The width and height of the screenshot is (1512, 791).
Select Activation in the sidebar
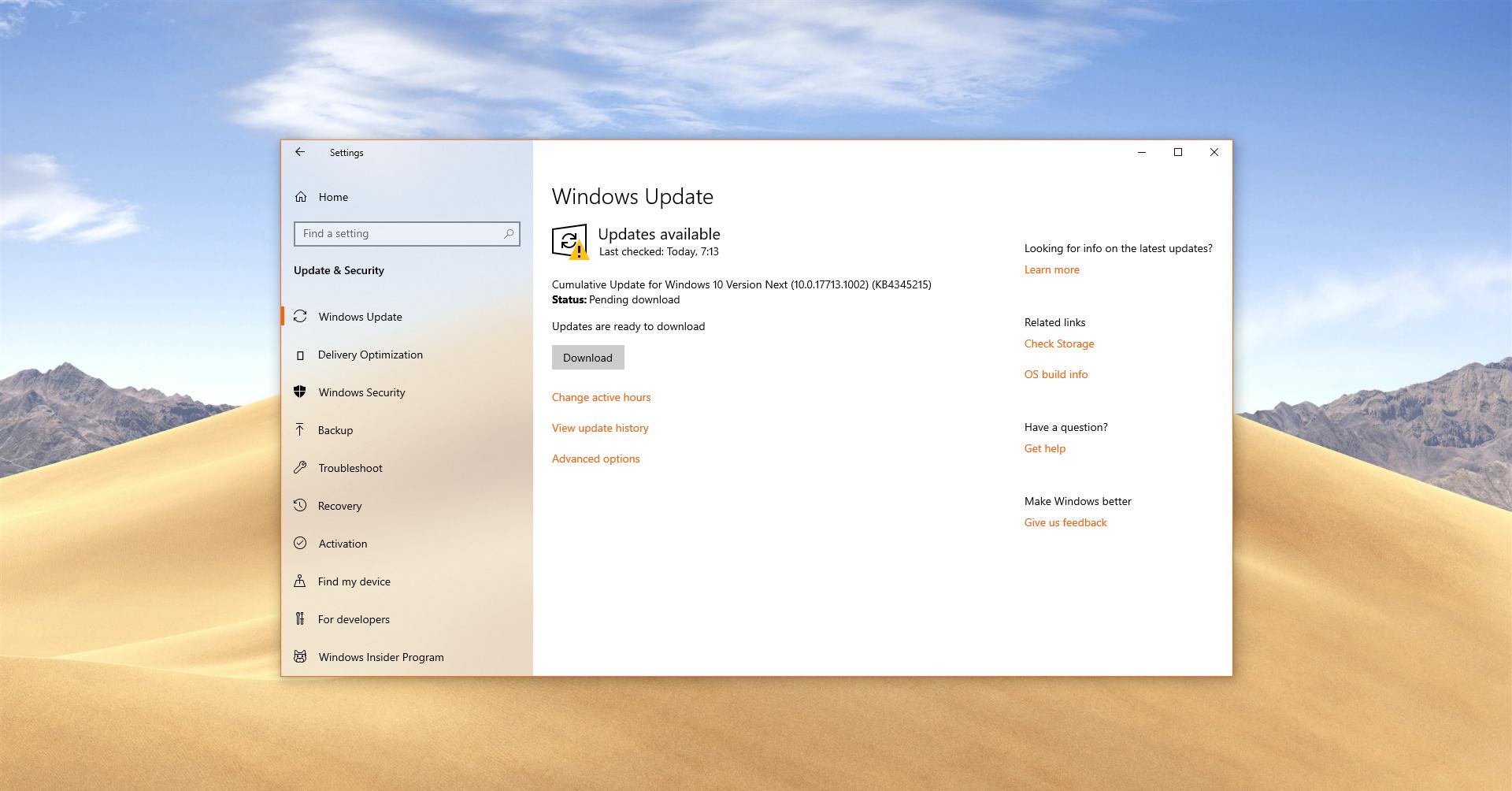(407, 544)
